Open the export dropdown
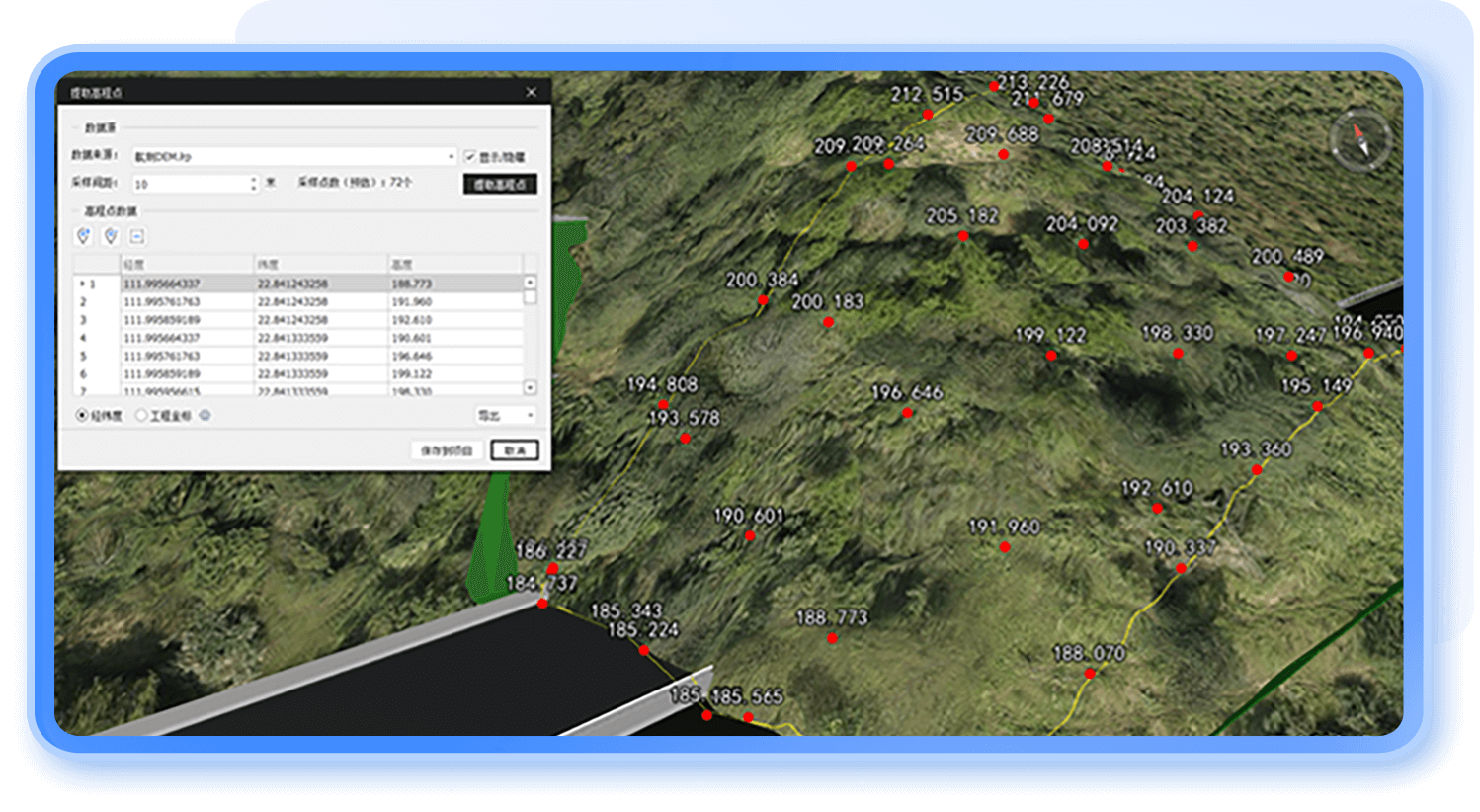This screenshot has width=1480, height=812. 506,416
